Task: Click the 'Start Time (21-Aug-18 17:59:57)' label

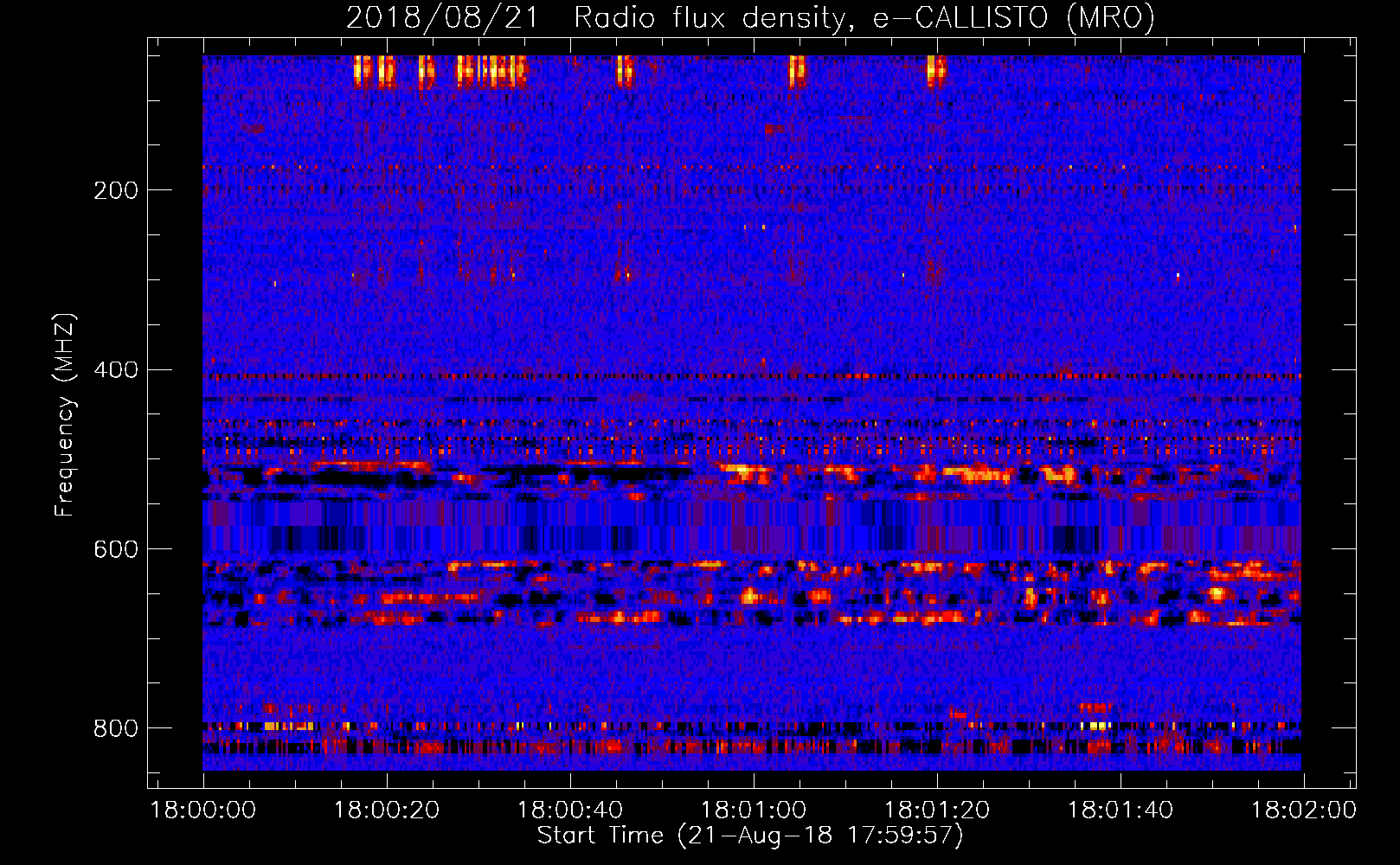Action: point(750,836)
